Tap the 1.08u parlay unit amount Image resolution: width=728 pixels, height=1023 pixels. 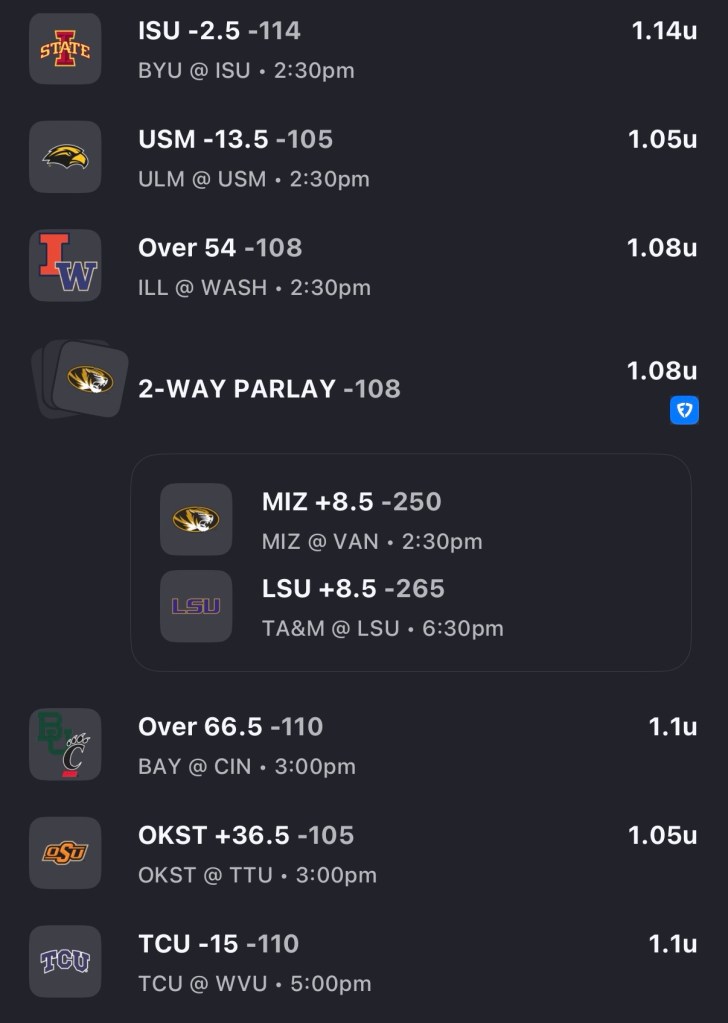tap(662, 371)
